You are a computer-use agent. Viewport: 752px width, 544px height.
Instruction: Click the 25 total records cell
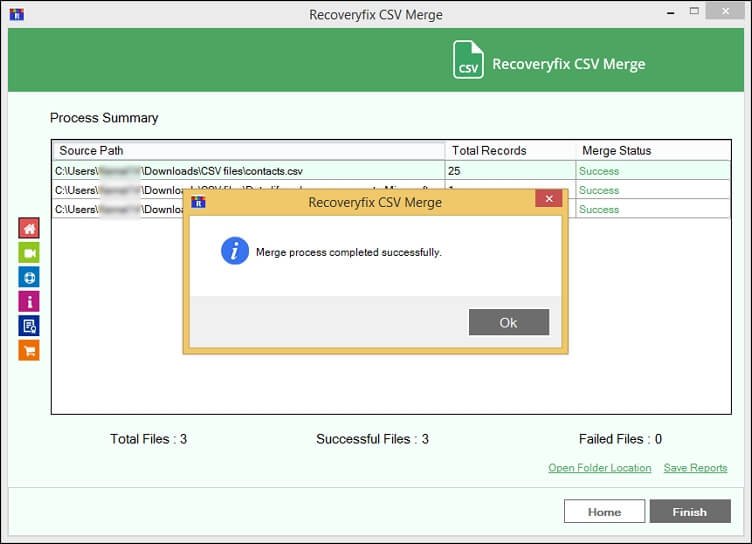[510, 171]
